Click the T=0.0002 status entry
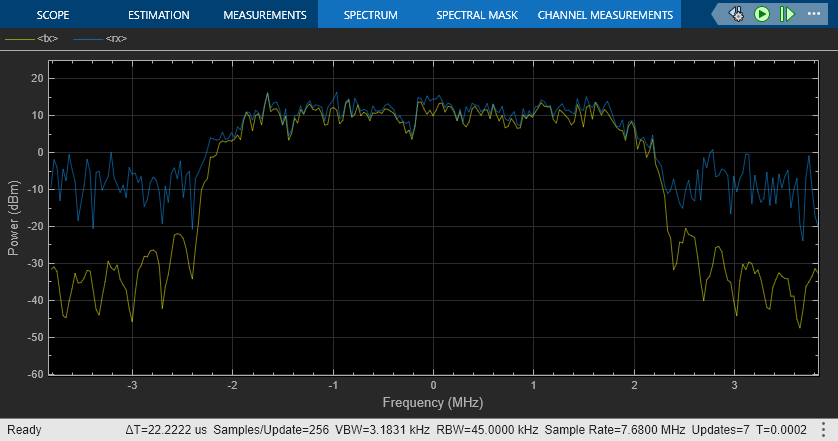This screenshot has width=838, height=441. [x=781, y=430]
